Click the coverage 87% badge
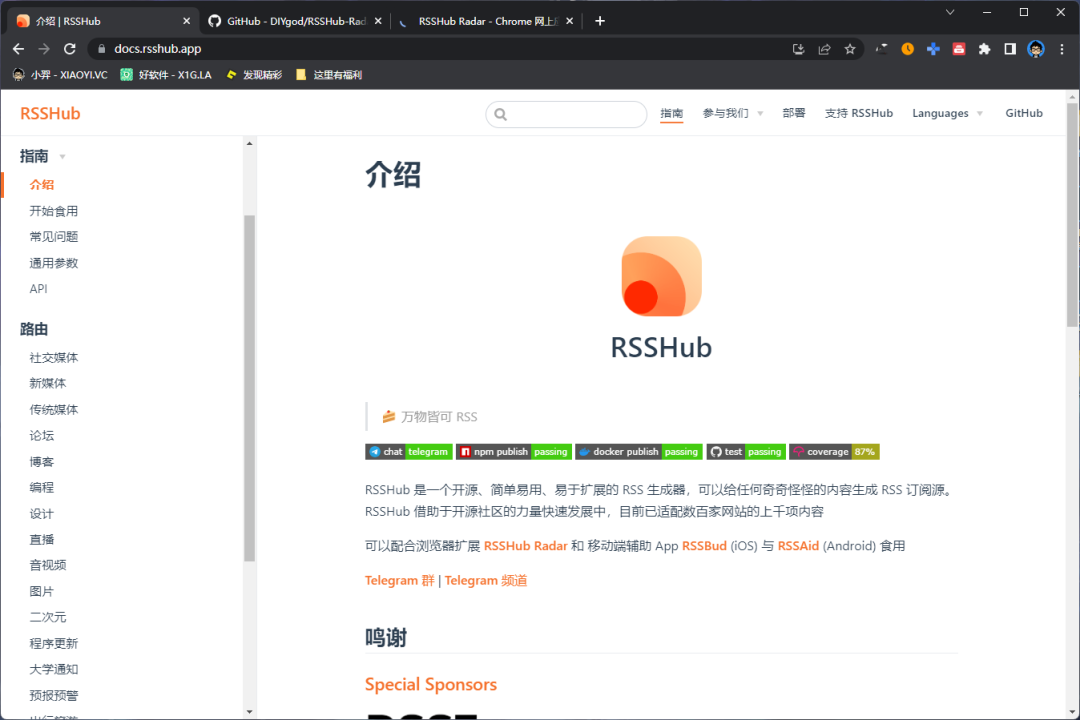This screenshot has width=1080, height=720. (834, 451)
